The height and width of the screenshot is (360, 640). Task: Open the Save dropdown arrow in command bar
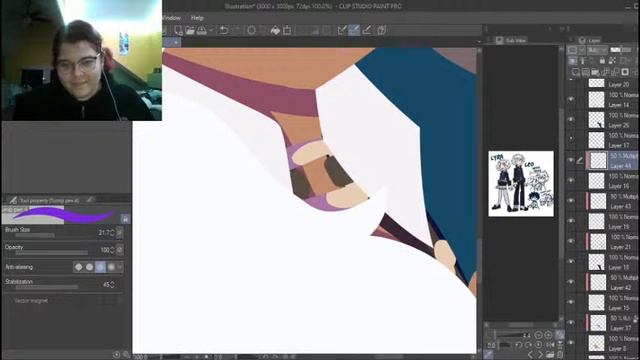tap(211, 30)
